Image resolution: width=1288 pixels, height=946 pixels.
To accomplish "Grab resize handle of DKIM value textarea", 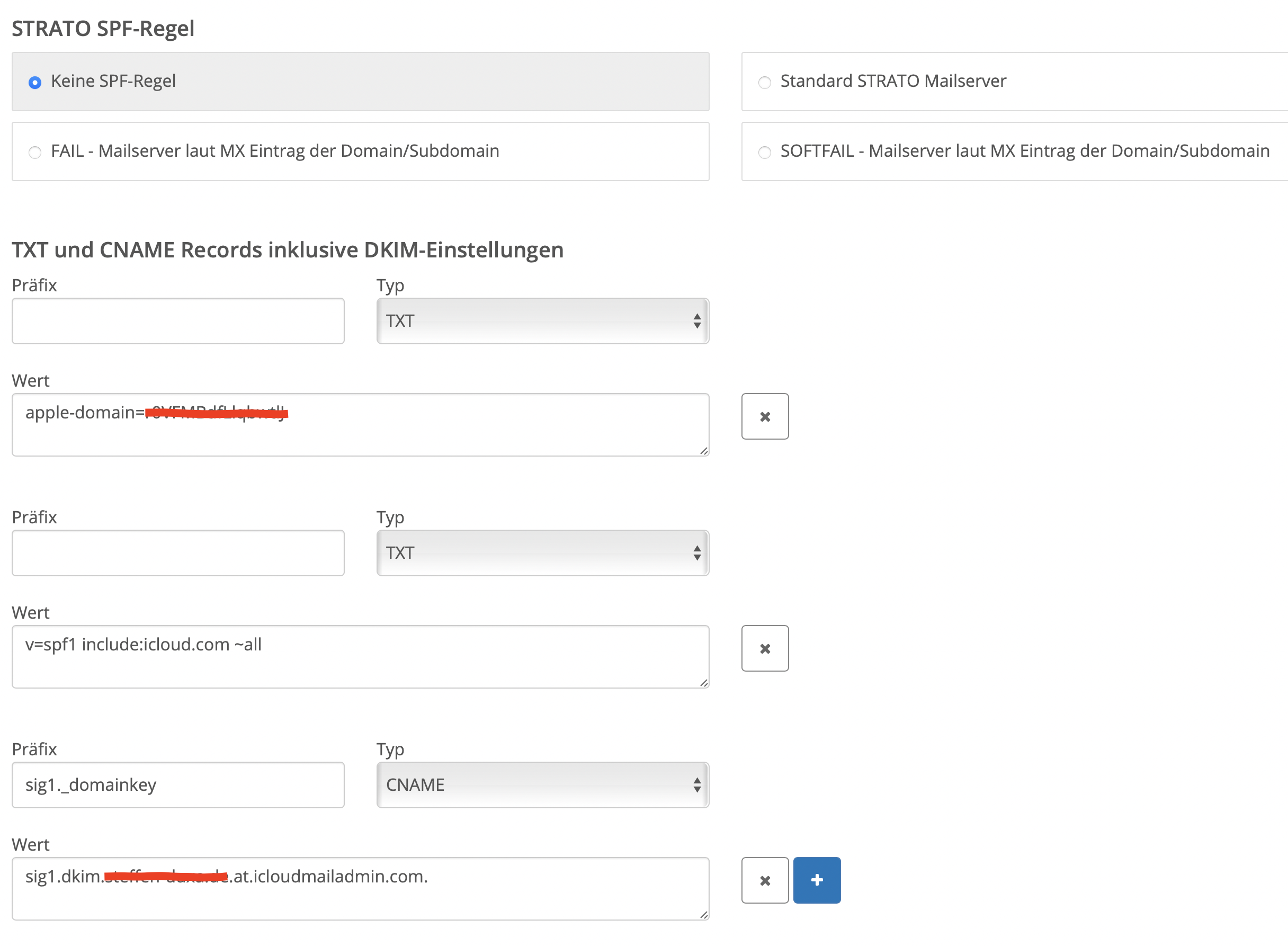I will pos(704,915).
